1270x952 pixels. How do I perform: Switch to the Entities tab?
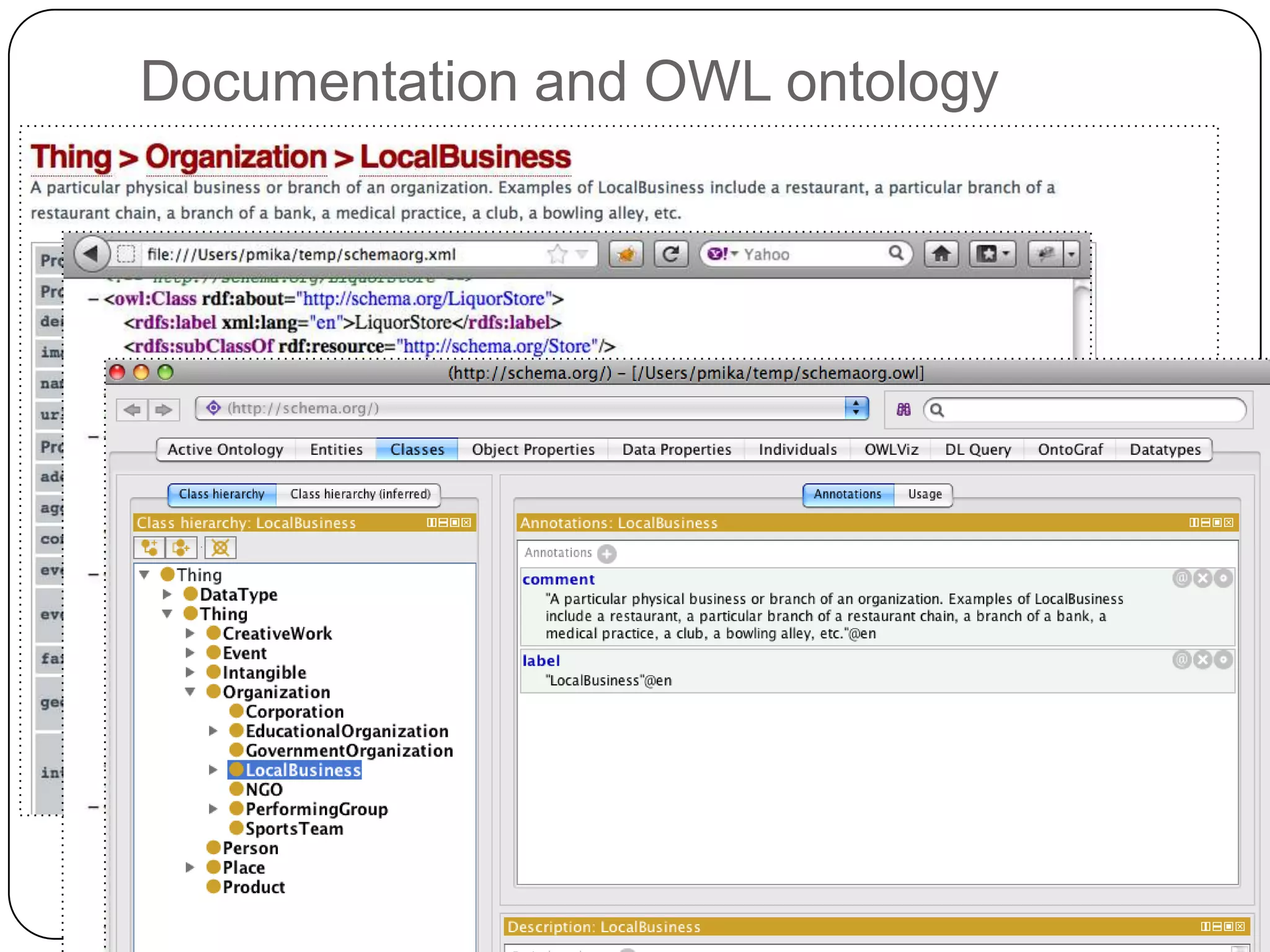(x=336, y=449)
